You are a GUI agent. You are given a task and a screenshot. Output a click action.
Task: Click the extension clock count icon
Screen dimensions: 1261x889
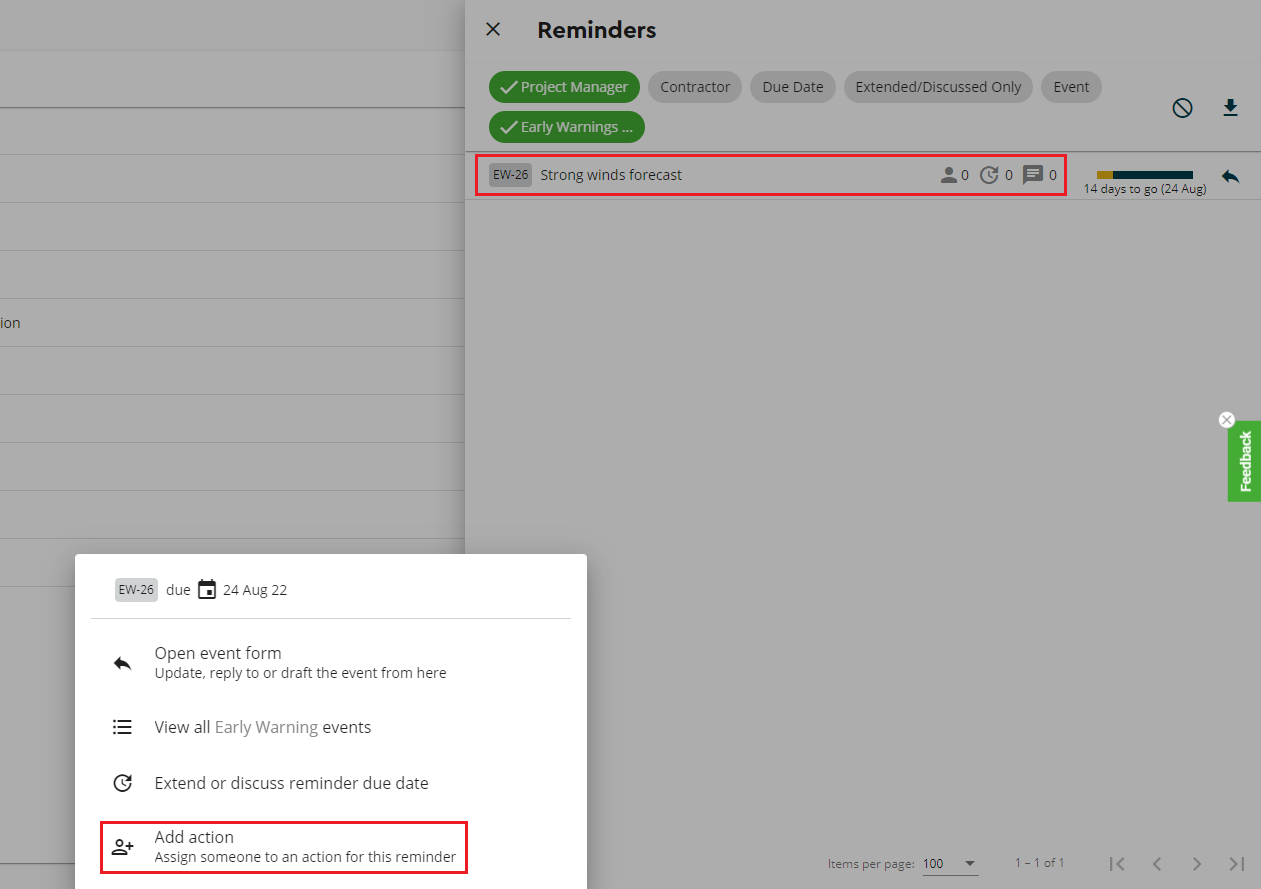[x=989, y=175]
